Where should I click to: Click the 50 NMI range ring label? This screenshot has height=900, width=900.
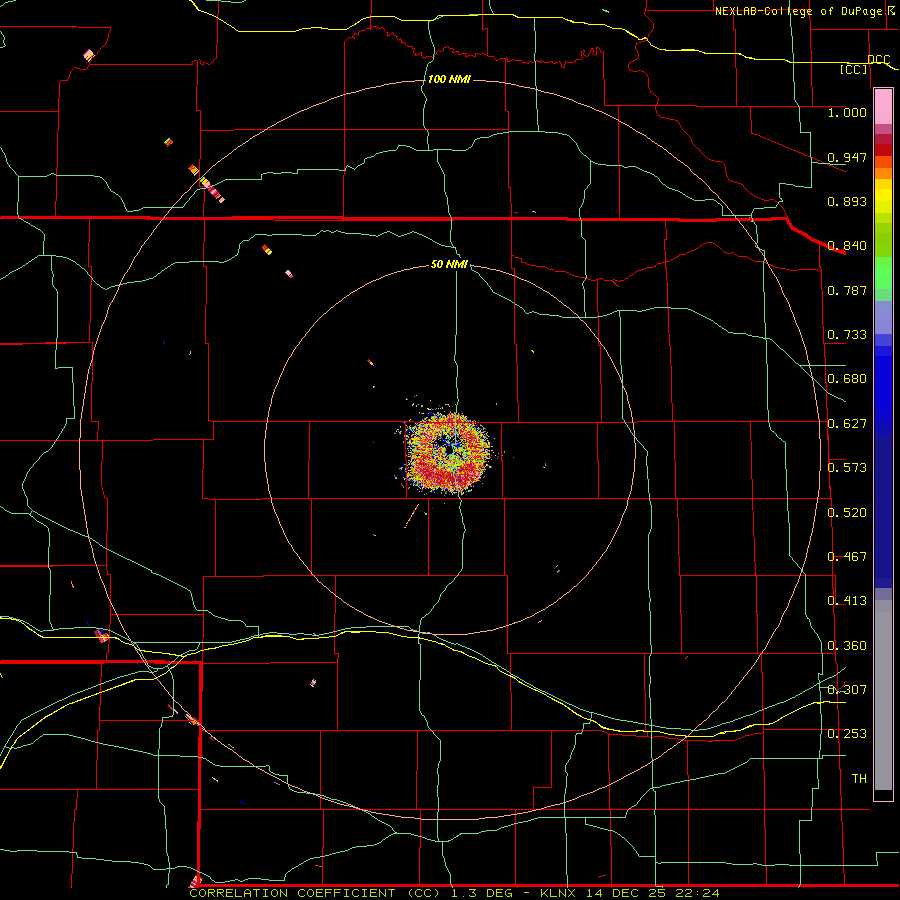449,264
